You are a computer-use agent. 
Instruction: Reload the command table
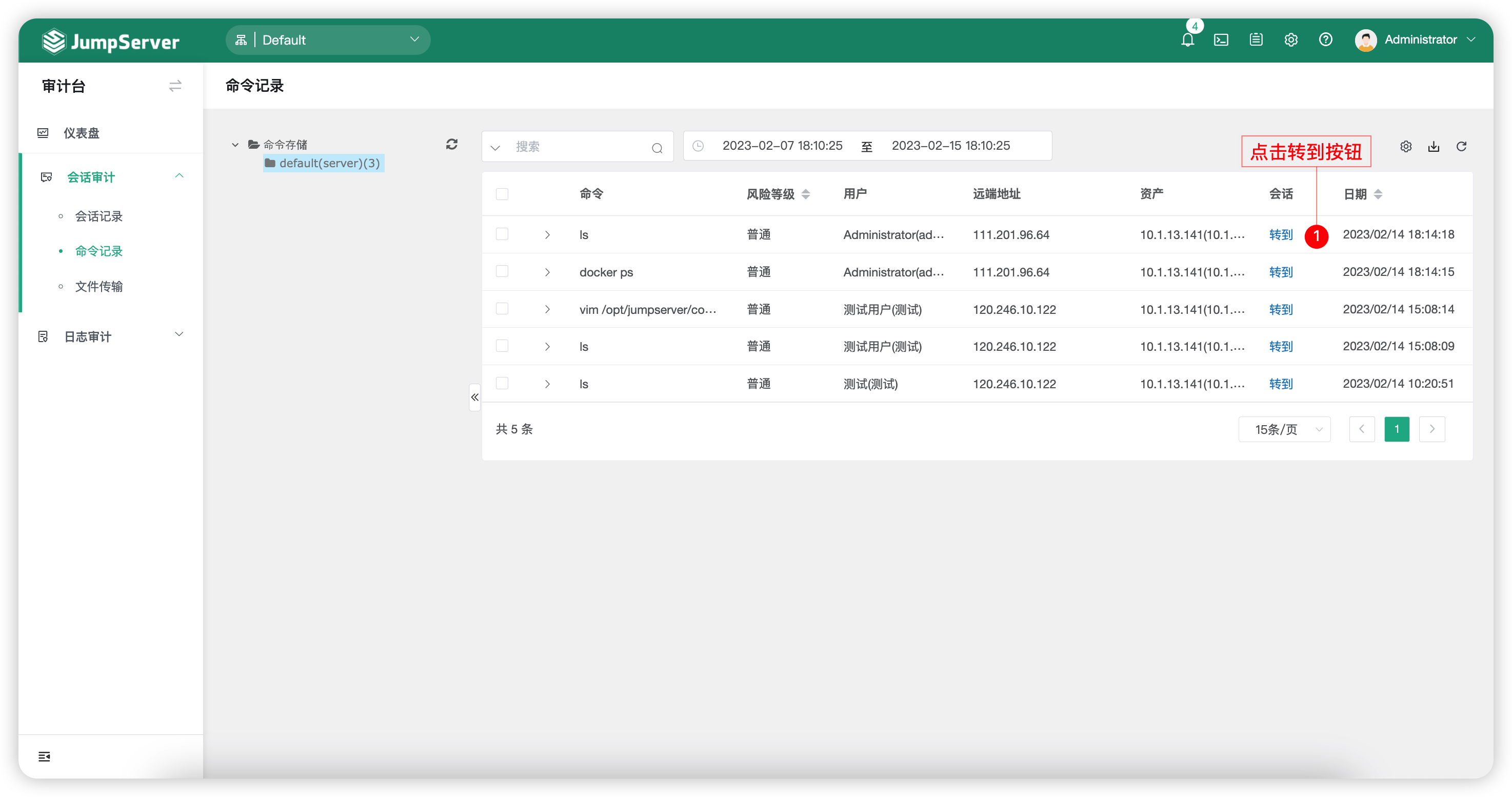(1462, 146)
